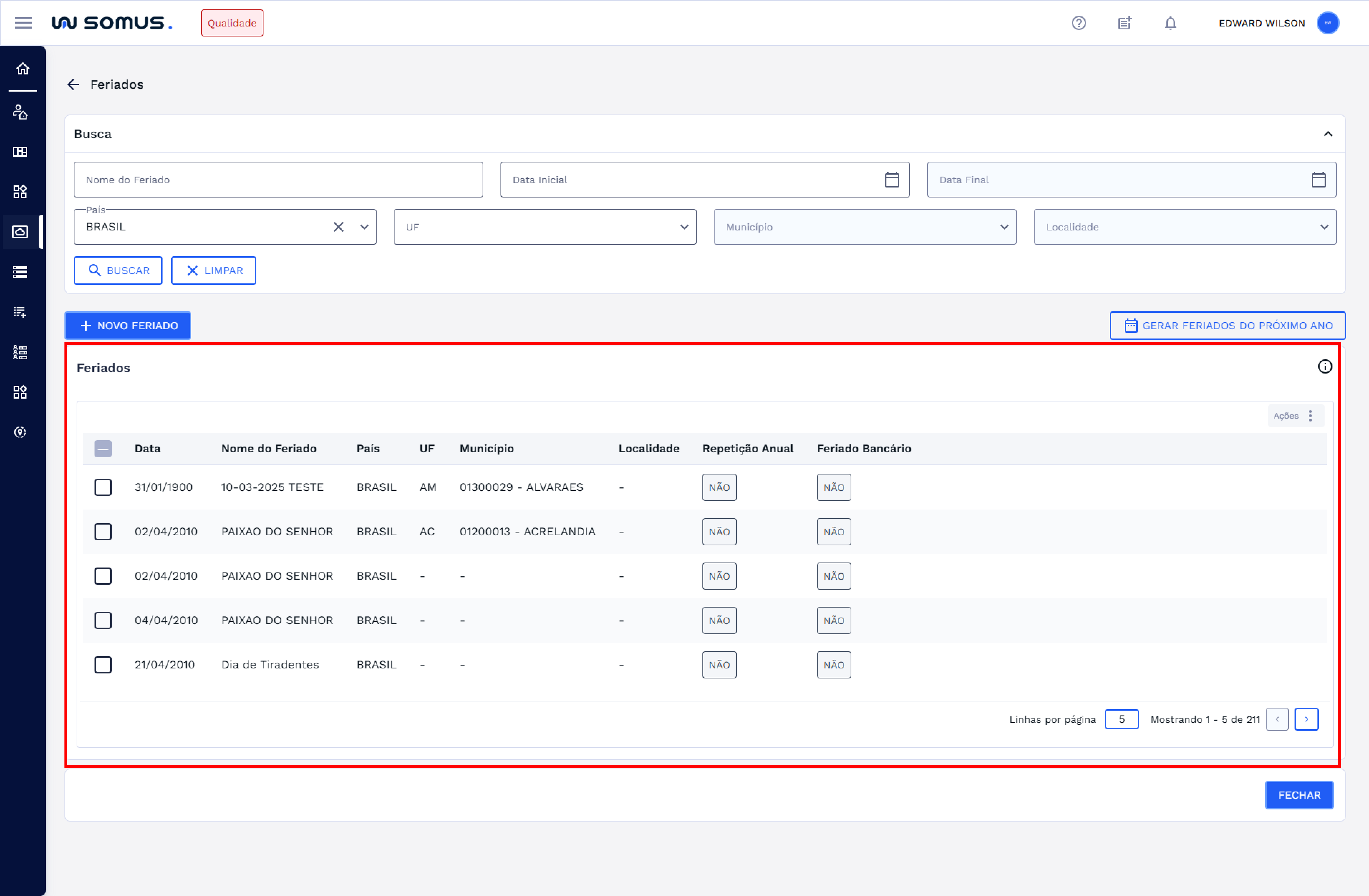Click the help question mark icon

point(1079,23)
